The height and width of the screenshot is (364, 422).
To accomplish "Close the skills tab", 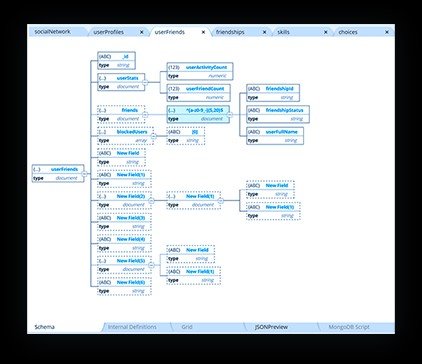I will pos(326,32).
